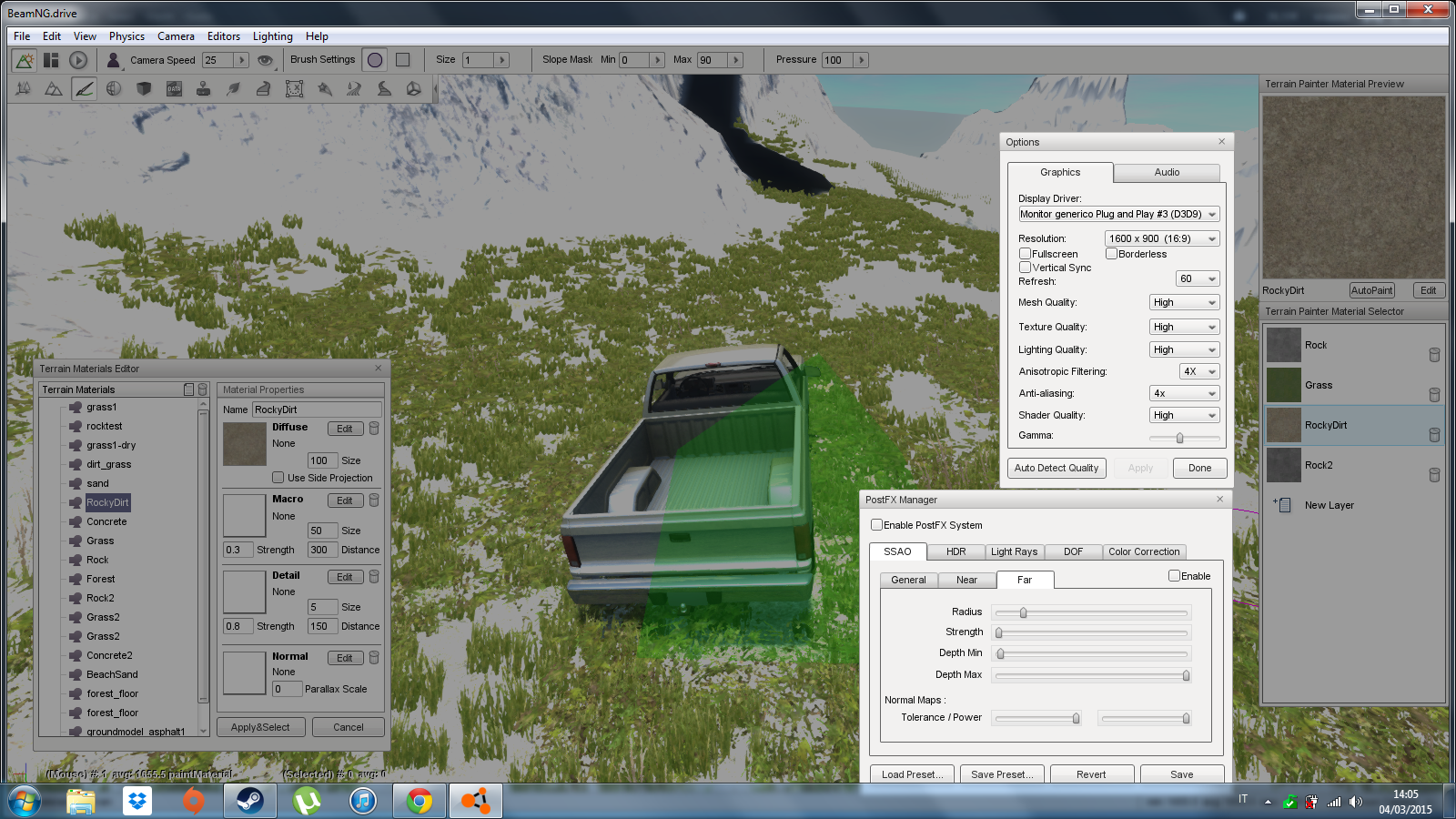Open the Terrain Editor mountains icon
Image resolution: width=1456 pixels, height=819 pixels.
tap(54, 88)
